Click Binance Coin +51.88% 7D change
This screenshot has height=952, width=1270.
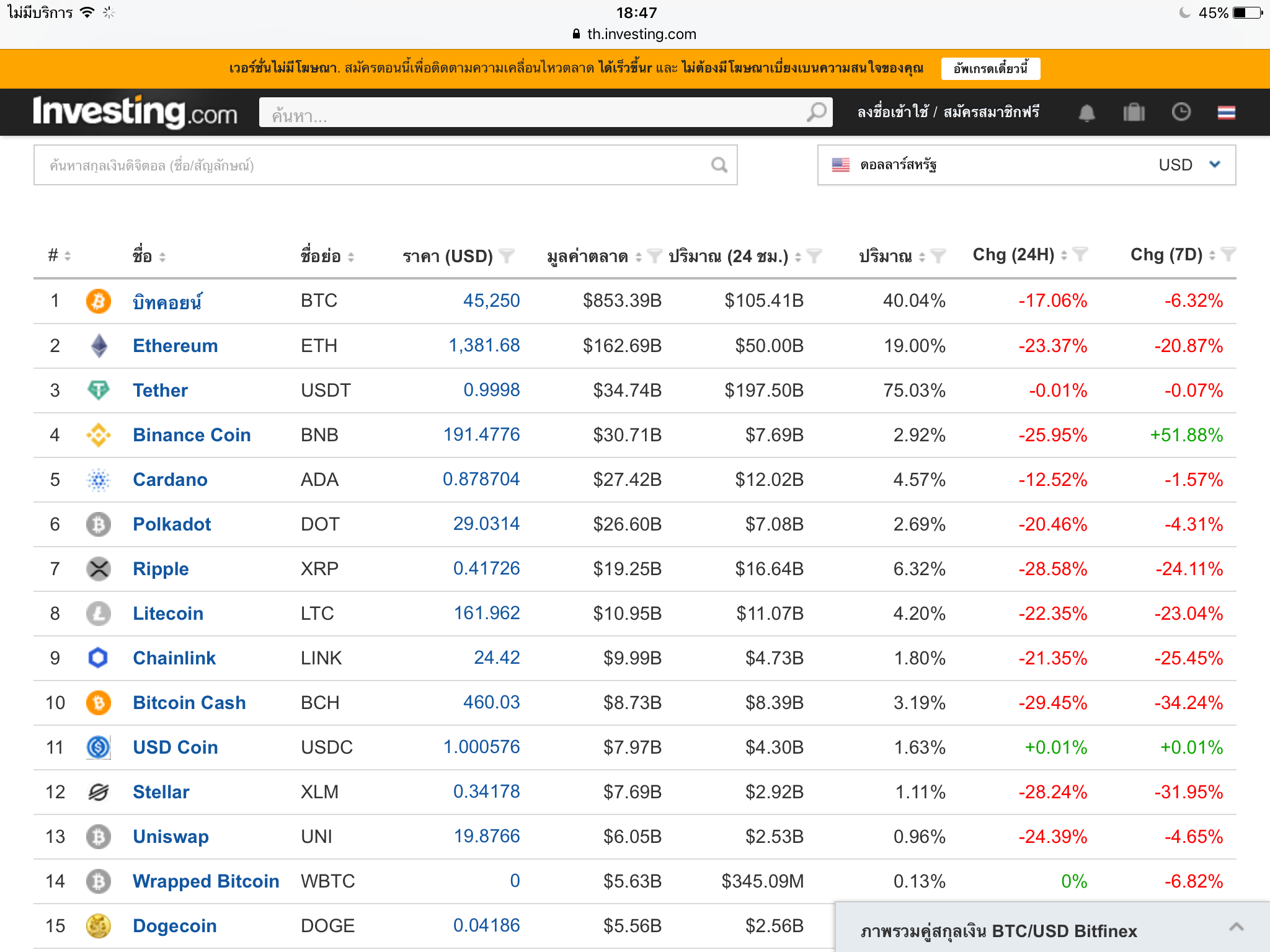tap(1186, 435)
